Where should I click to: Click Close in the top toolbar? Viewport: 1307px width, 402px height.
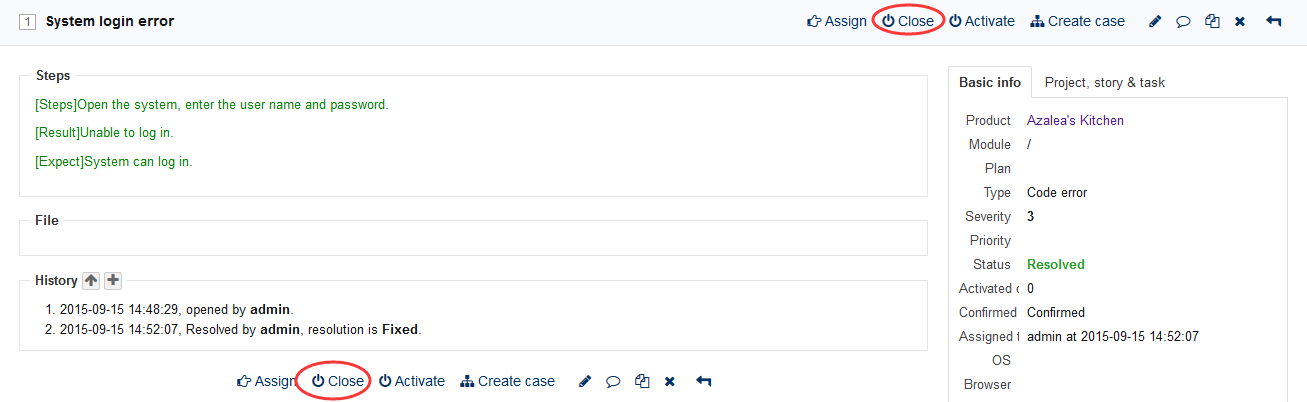click(908, 21)
